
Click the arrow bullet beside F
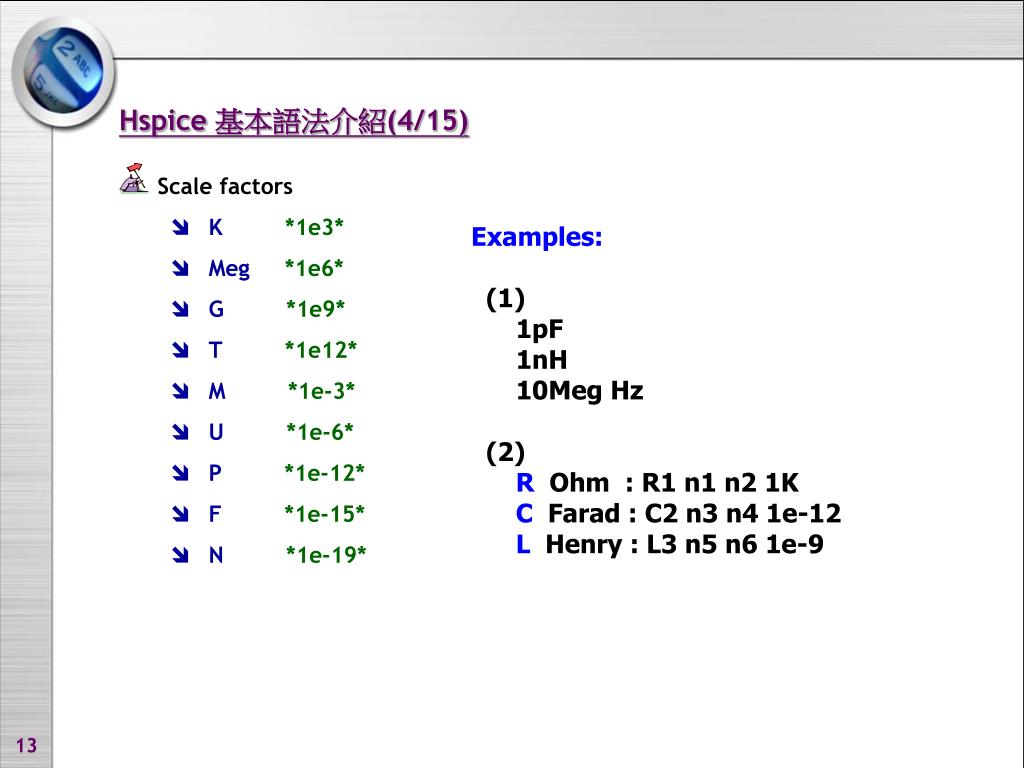[180, 514]
